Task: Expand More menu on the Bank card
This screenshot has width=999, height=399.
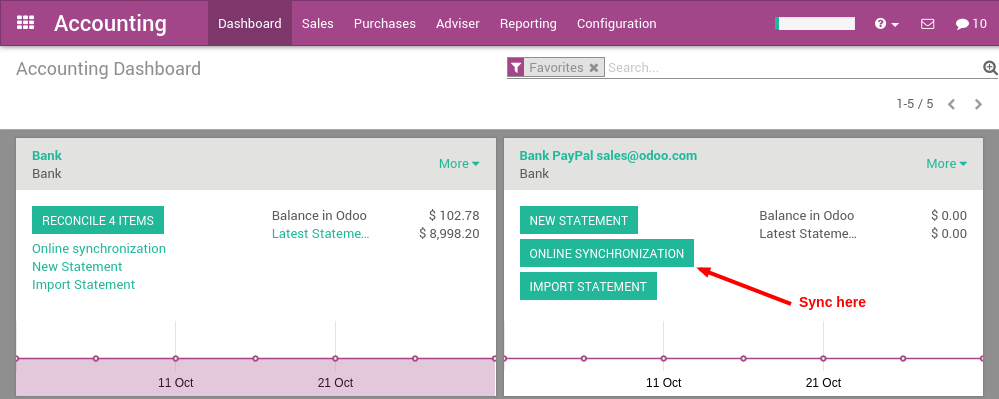Action: point(459,164)
